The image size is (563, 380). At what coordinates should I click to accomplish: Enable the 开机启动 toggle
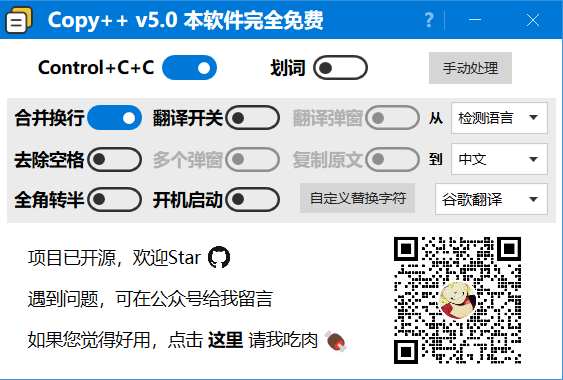pyautogui.click(x=253, y=199)
